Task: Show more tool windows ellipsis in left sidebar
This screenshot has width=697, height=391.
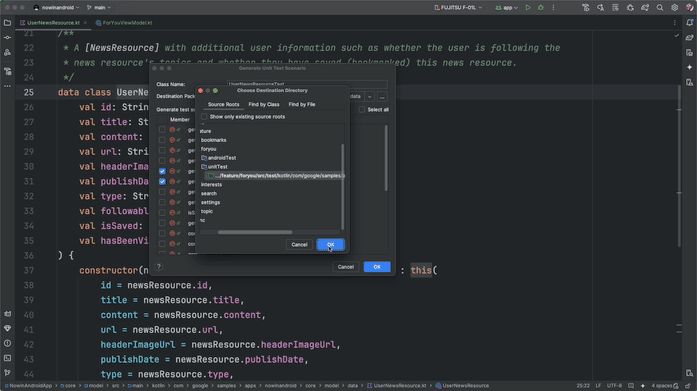Action: (8, 86)
